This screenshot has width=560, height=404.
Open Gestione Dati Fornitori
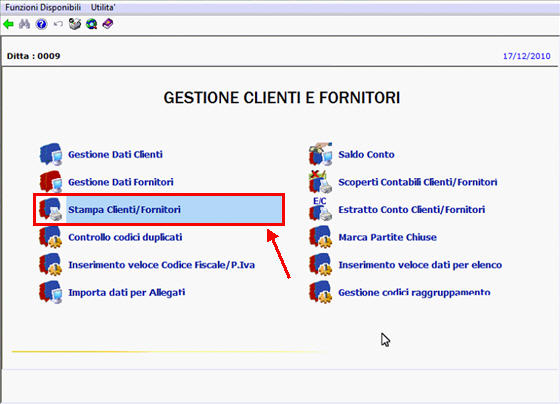click(121, 182)
